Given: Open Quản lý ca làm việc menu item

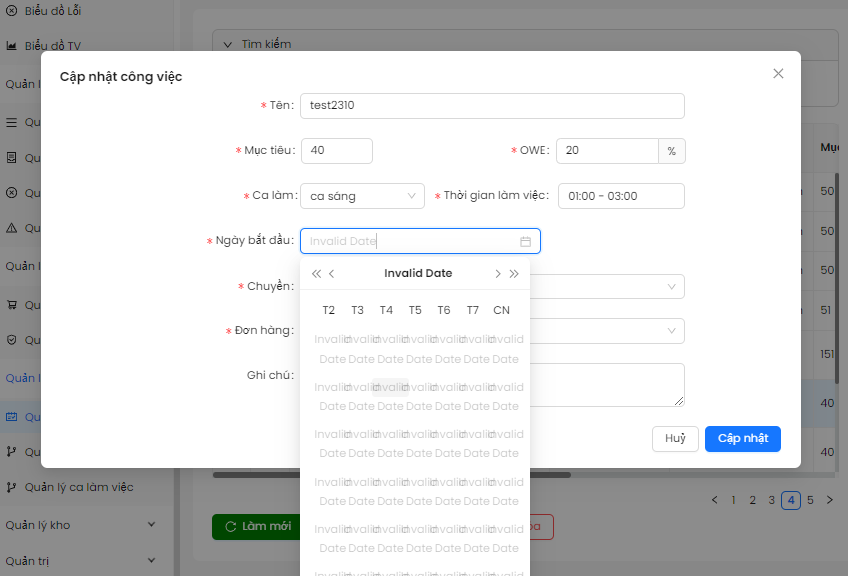Looking at the screenshot, I should 79,487.
